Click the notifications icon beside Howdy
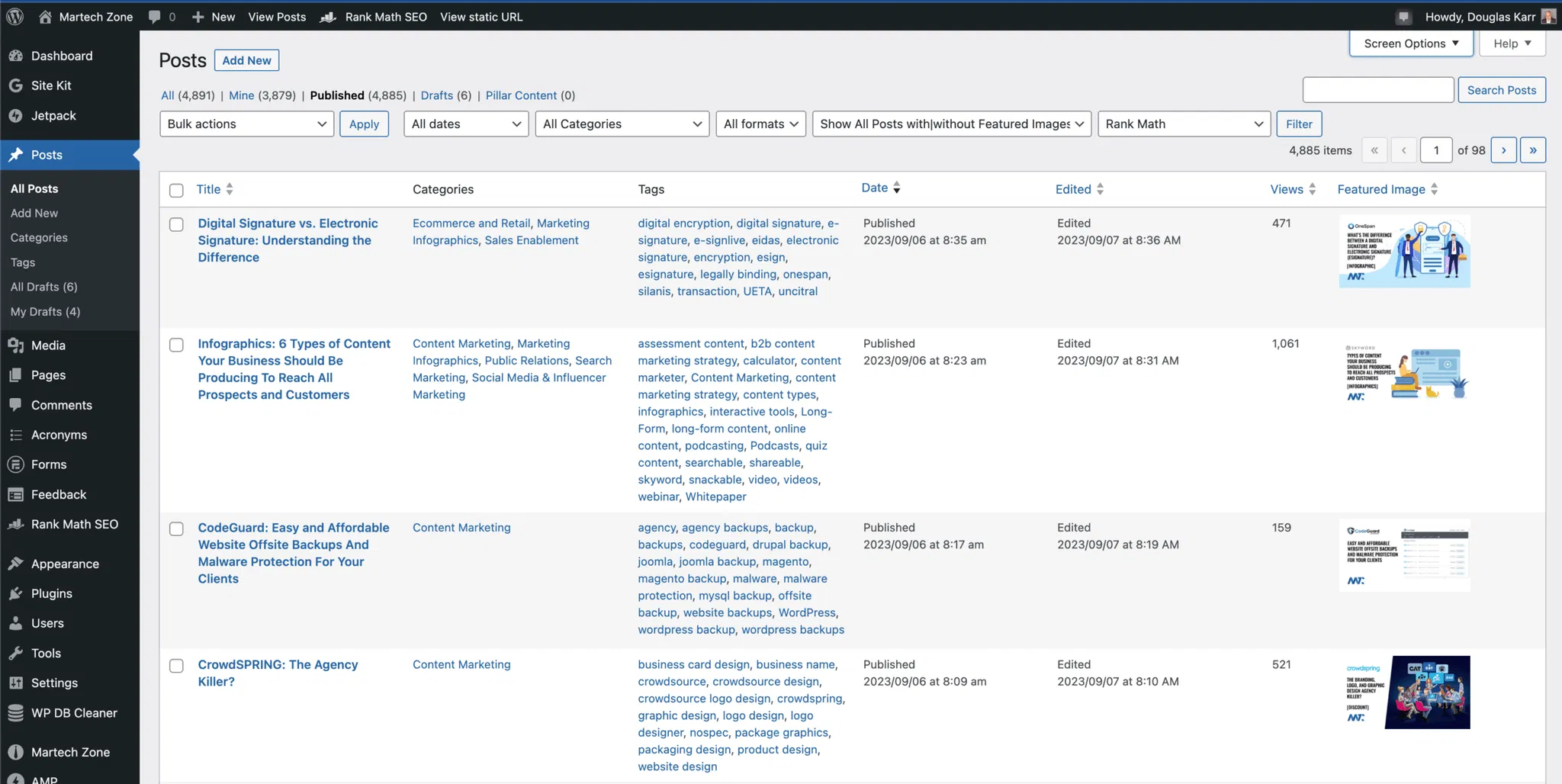This screenshot has width=1562, height=784. tap(1404, 16)
